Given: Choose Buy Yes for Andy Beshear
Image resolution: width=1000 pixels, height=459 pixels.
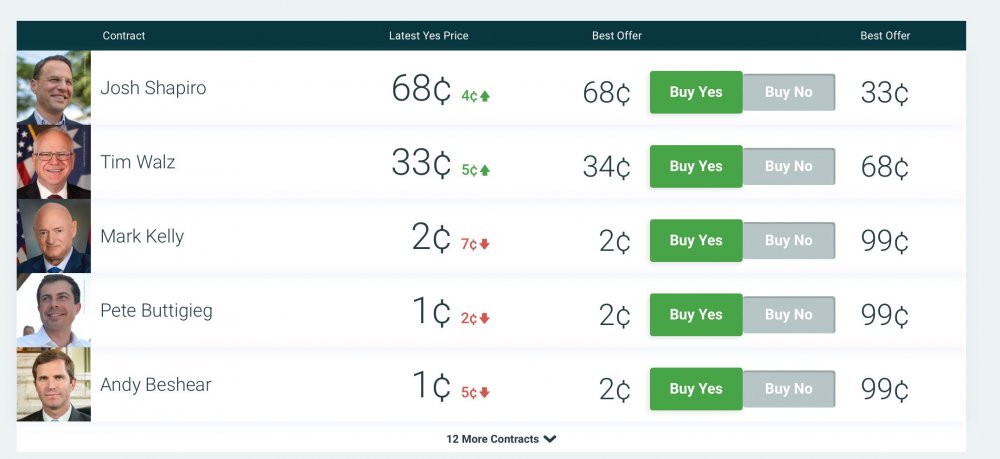Looking at the screenshot, I should coord(696,388).
